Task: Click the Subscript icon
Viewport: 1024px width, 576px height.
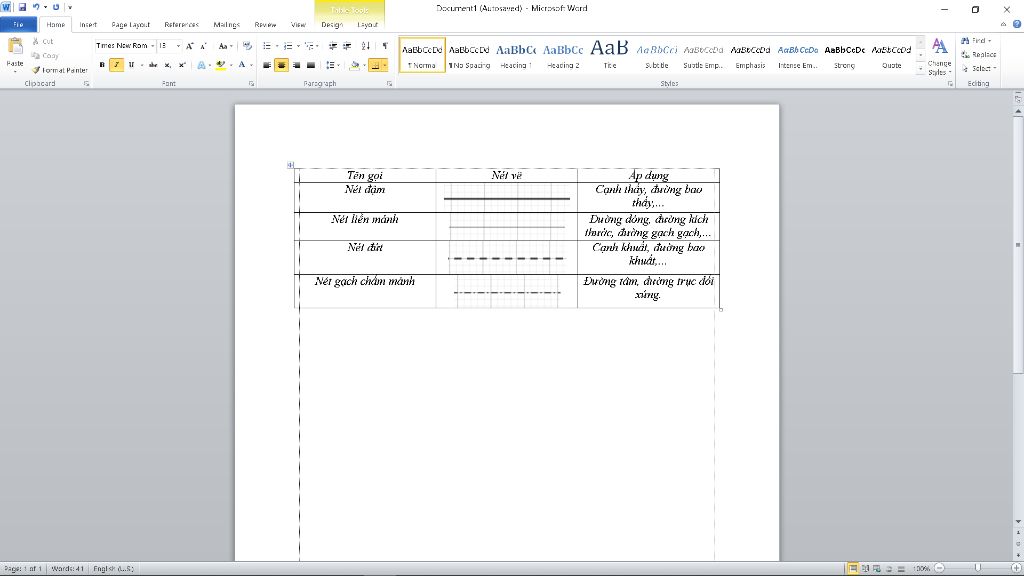Action: (167, 65)
